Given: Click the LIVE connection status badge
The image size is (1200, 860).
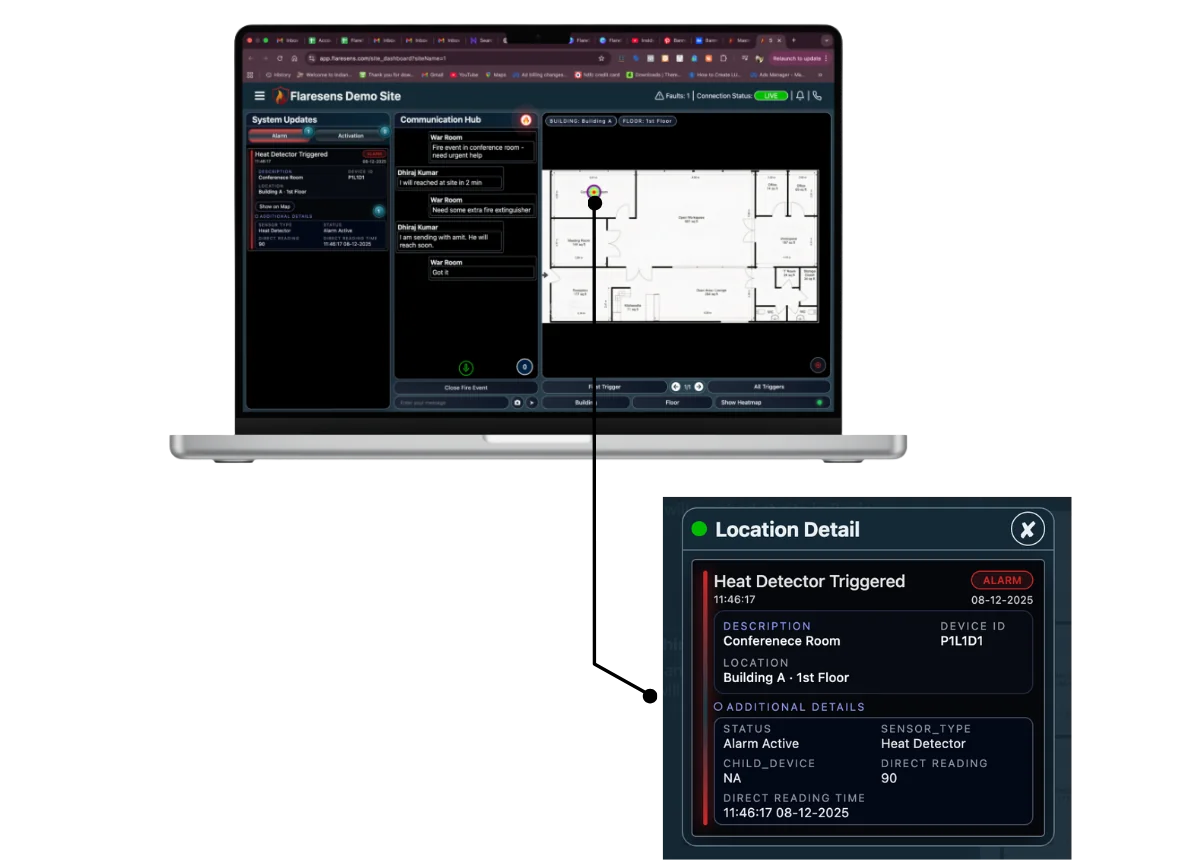Looking at the screenshot, I should coord(772,95).
